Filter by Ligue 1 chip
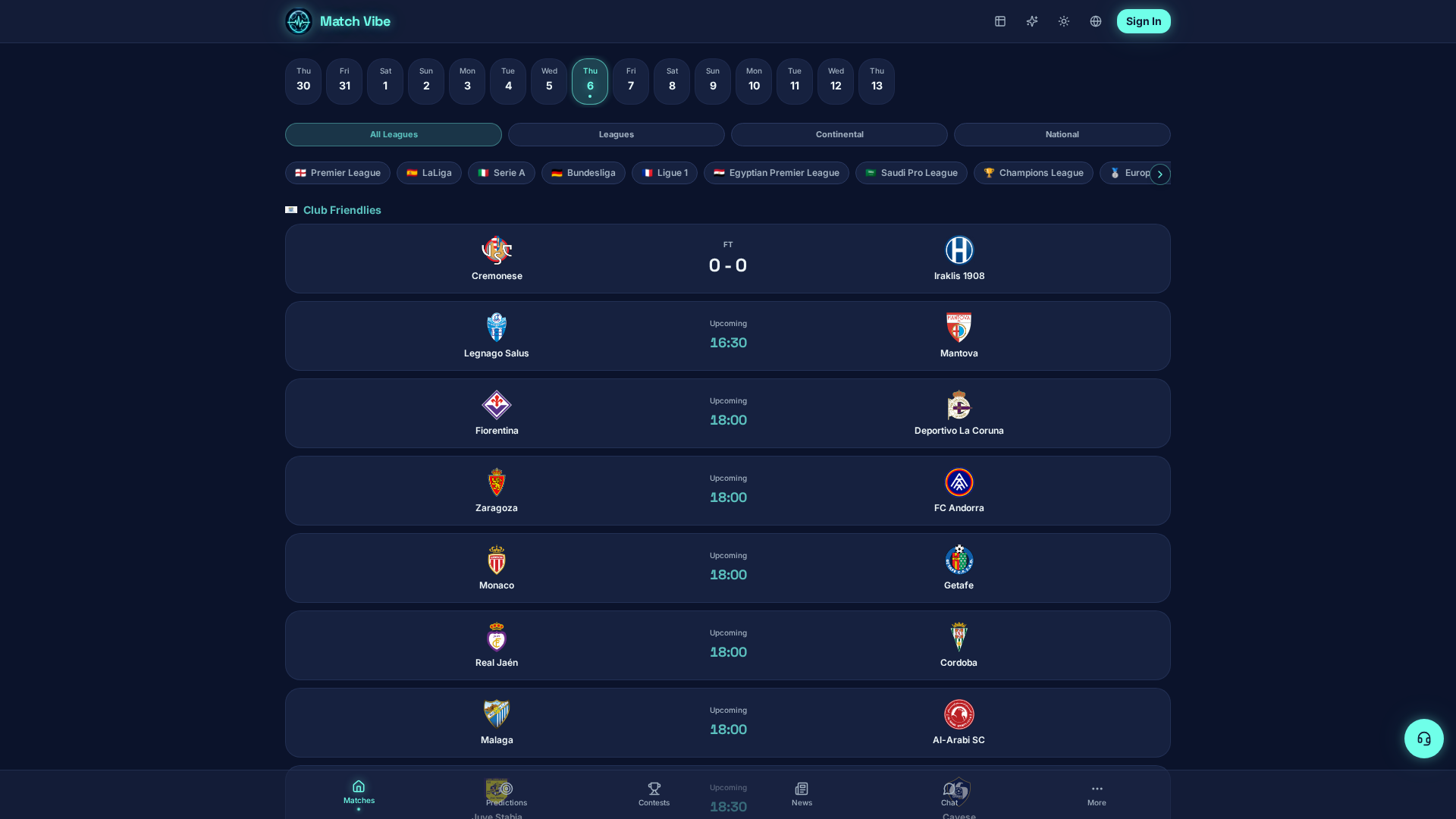Screen dimensions: 1456x819 [664, 173]
